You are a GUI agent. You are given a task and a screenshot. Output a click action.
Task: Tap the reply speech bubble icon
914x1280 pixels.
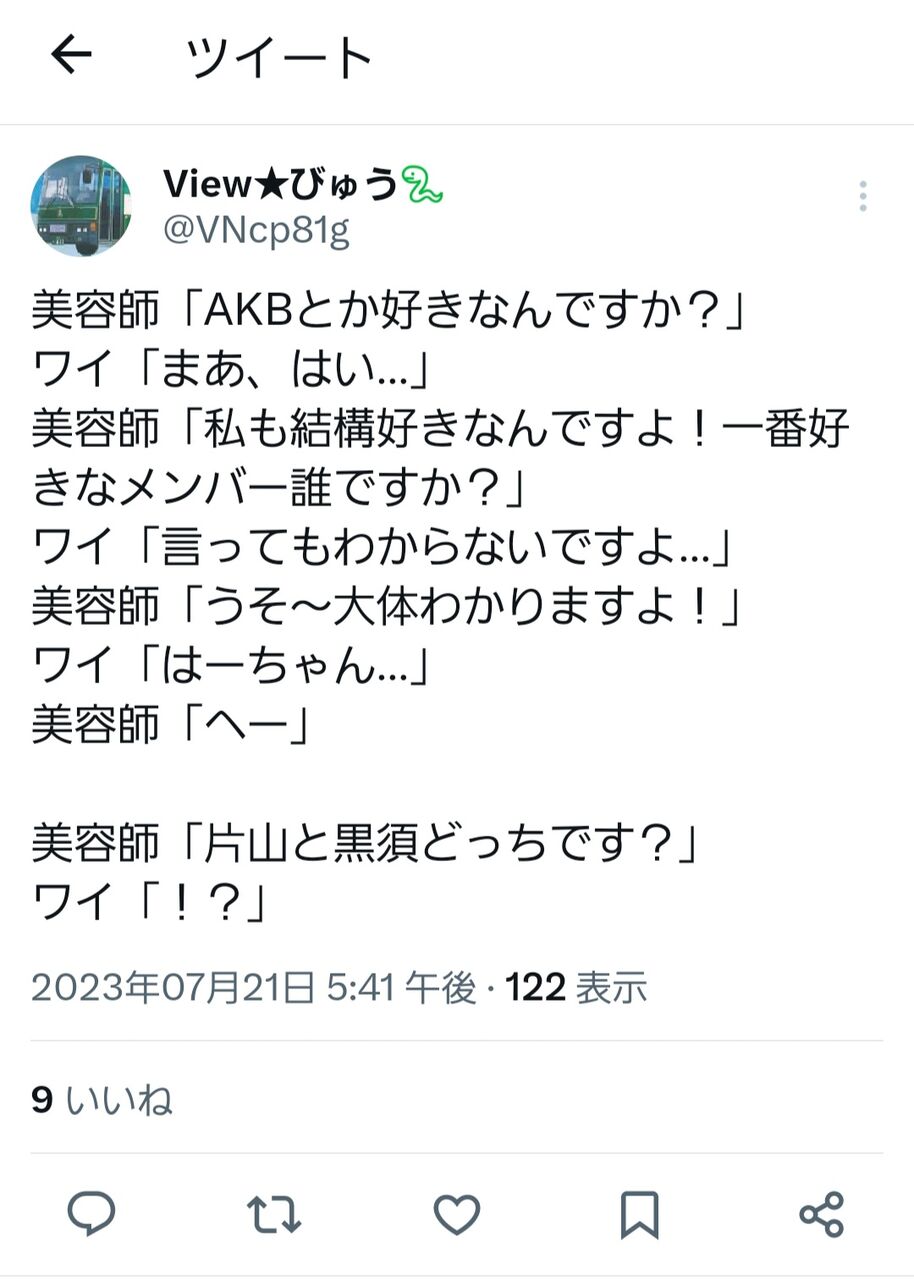91,1215
